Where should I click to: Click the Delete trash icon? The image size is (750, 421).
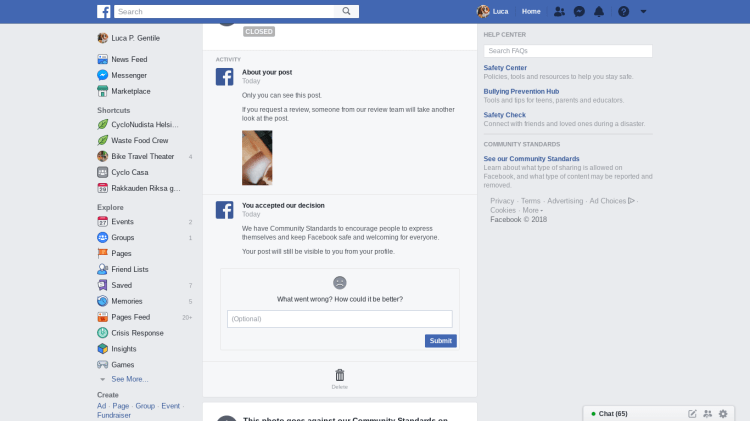pos(340,375)
